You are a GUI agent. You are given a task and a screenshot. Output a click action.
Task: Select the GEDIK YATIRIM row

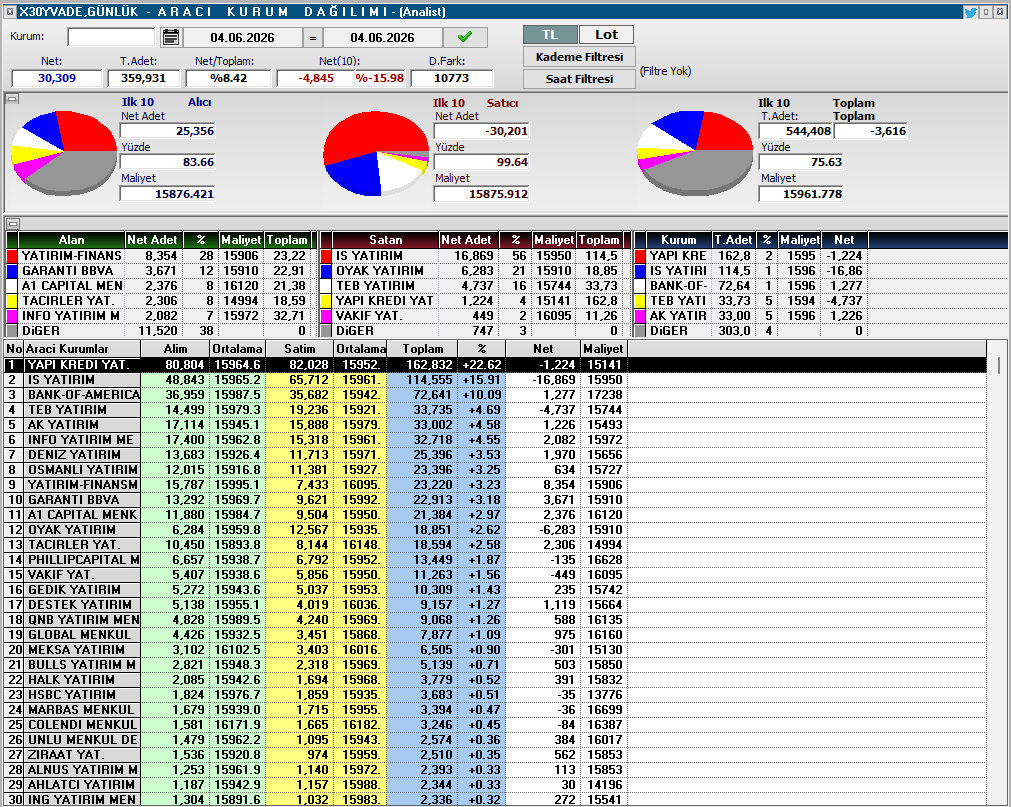pyautogui.click(x=495, y=590)
